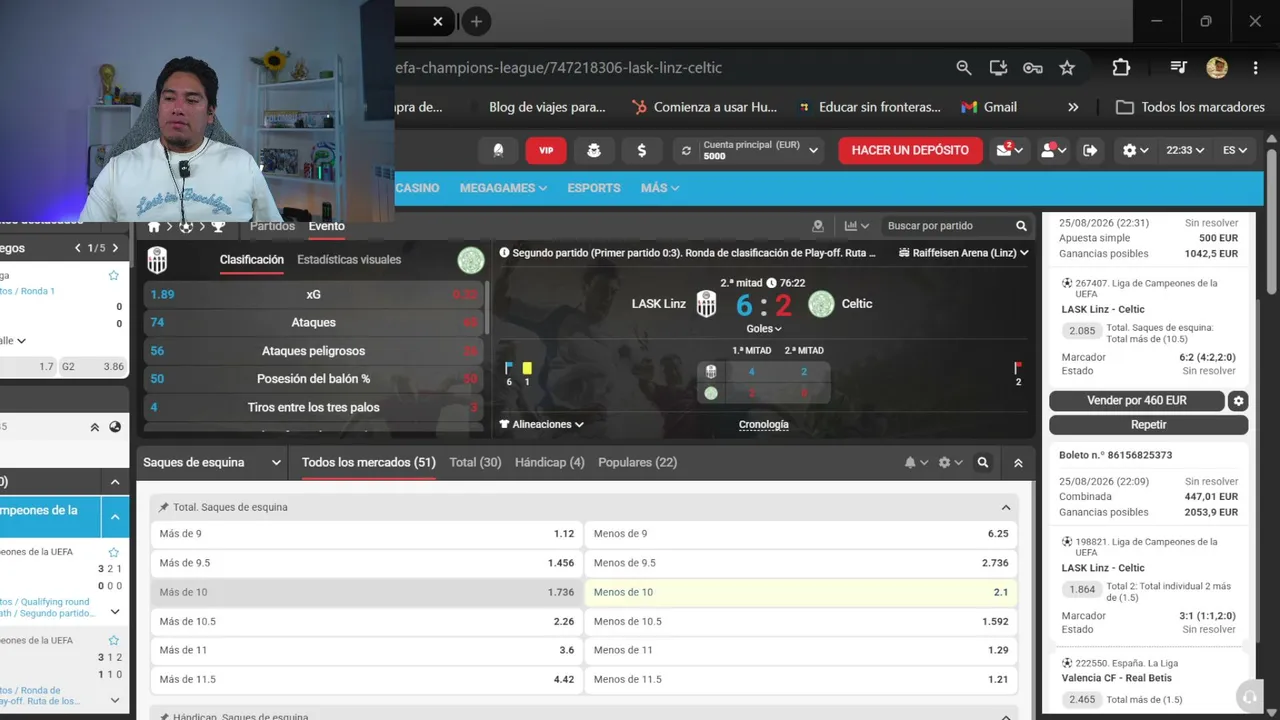Click the mascot icon next to VIP
The width and height of the screenshot is (1280, 720).
pyautogui.click(x=594, y=150)
